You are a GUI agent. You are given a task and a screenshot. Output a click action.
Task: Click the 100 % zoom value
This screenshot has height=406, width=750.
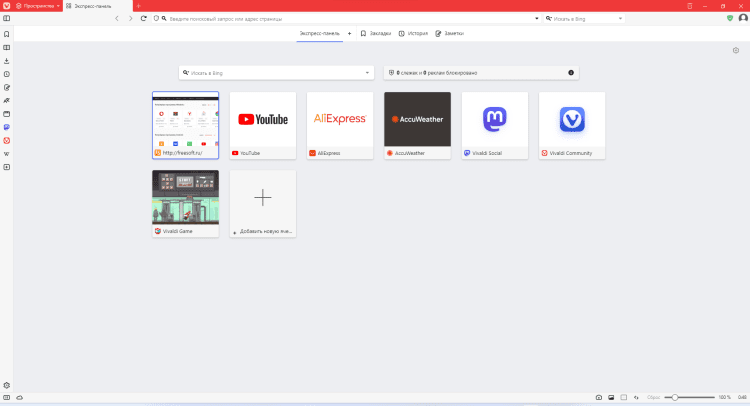724,397
